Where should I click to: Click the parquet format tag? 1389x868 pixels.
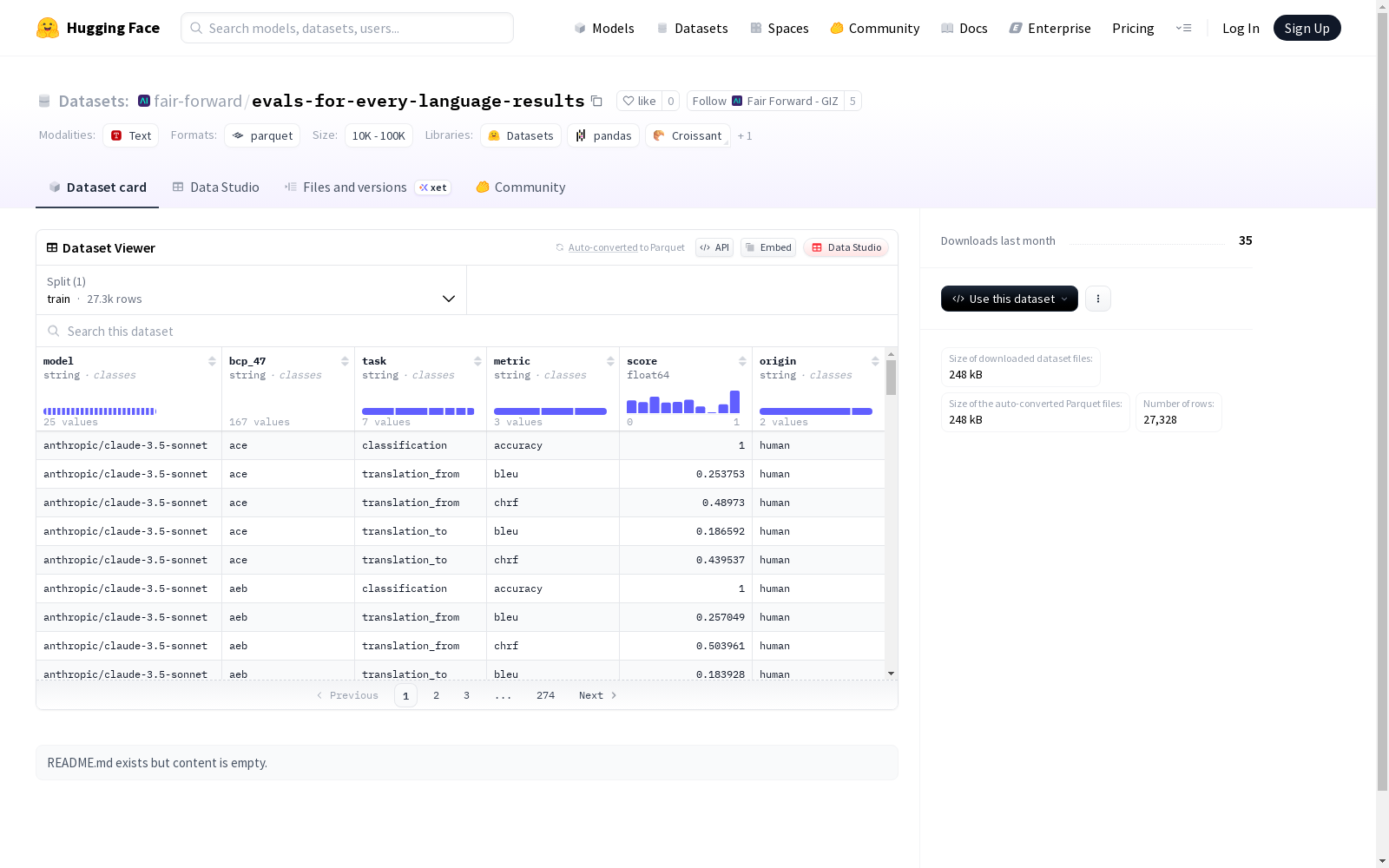tap(262, 135)
